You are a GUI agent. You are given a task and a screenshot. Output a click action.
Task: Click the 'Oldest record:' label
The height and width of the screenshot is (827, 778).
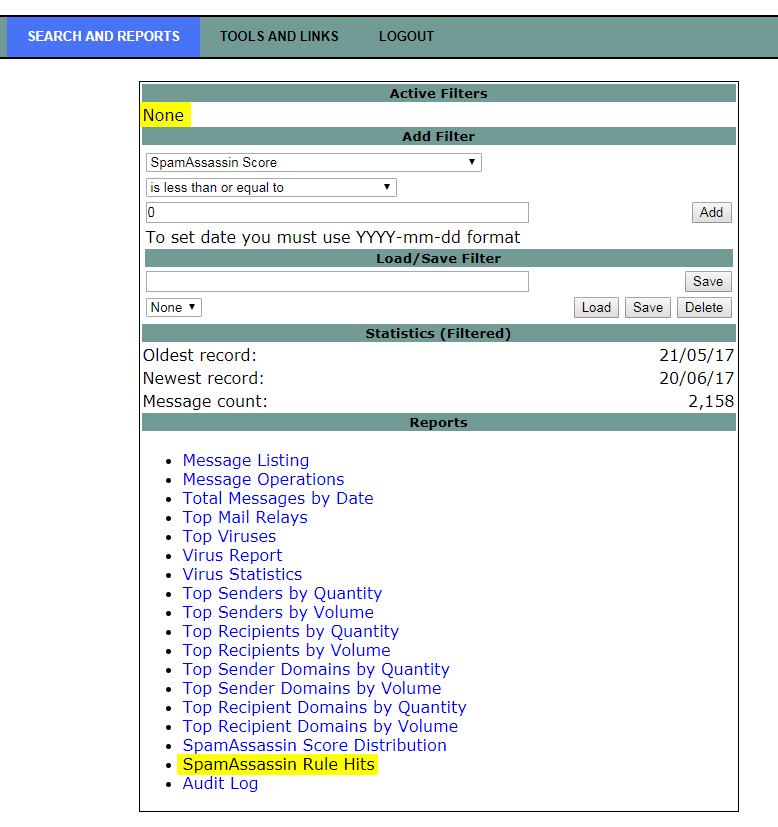(x=200, y=355)
